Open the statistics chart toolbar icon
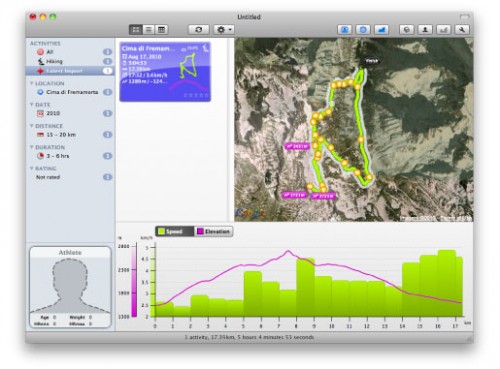The width and height of the screenshot is (500, 369). (444, 30)
